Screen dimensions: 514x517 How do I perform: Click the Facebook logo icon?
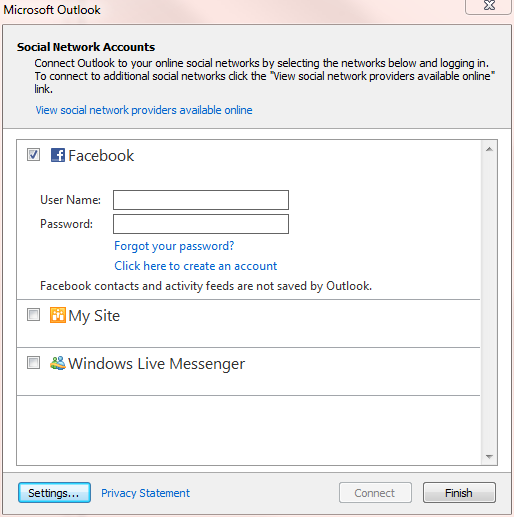(x=58, y=155)
